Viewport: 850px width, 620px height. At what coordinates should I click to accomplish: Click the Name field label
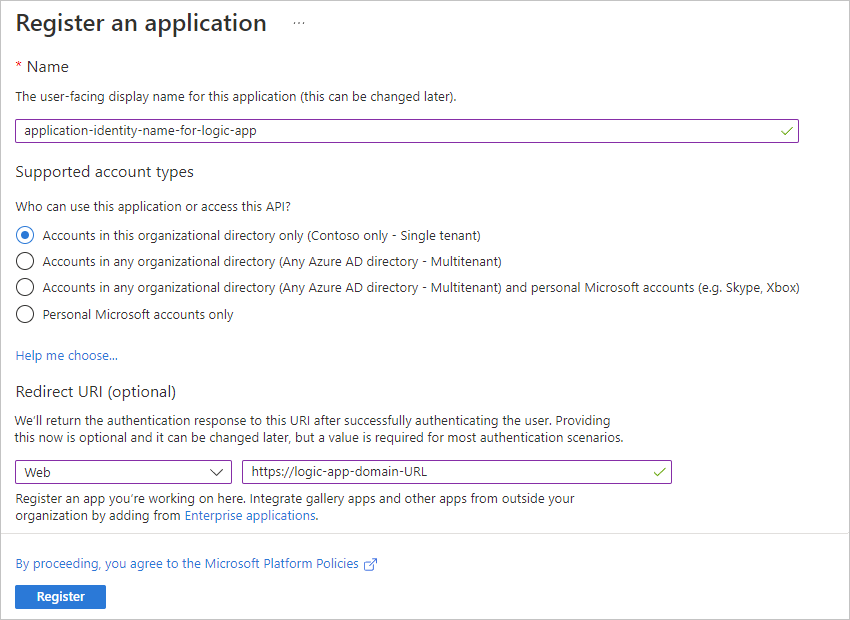[x=48, y=67]
